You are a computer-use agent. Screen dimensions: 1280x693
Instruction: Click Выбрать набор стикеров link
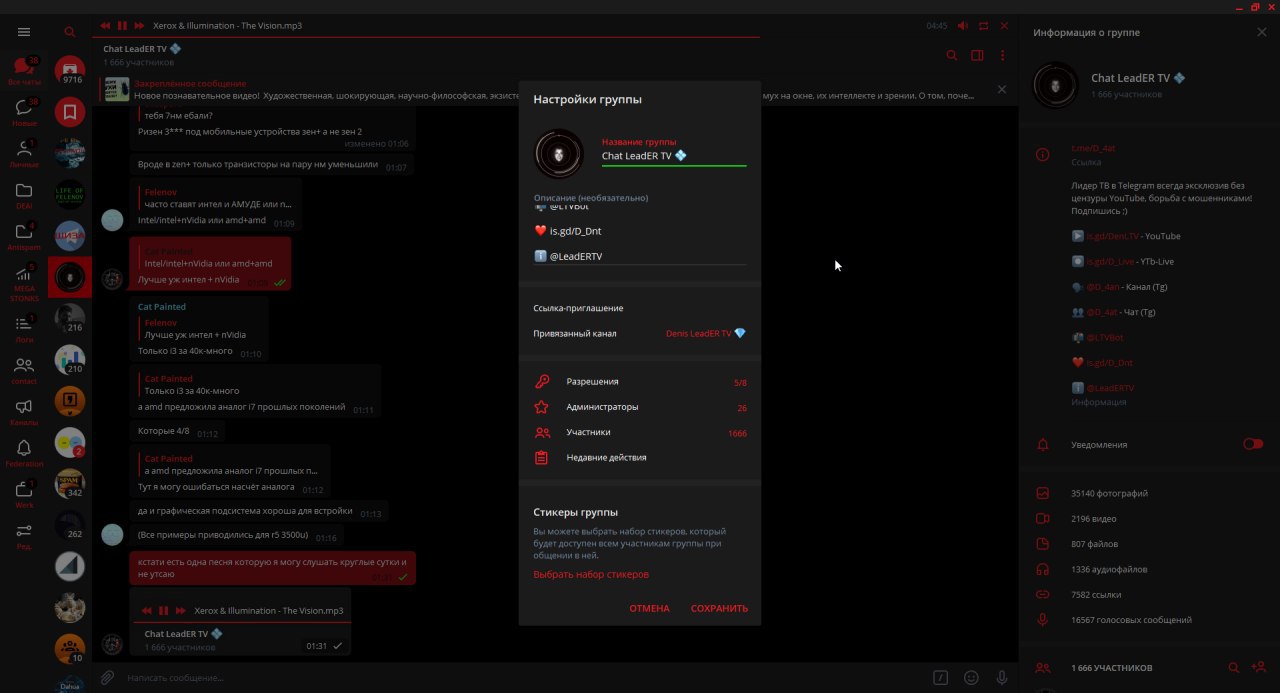point(591,575)
